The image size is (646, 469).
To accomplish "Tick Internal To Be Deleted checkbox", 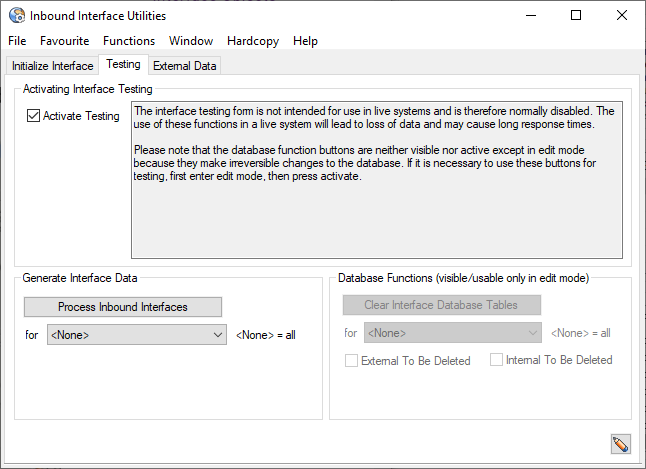I will click(x=497, y=360).
